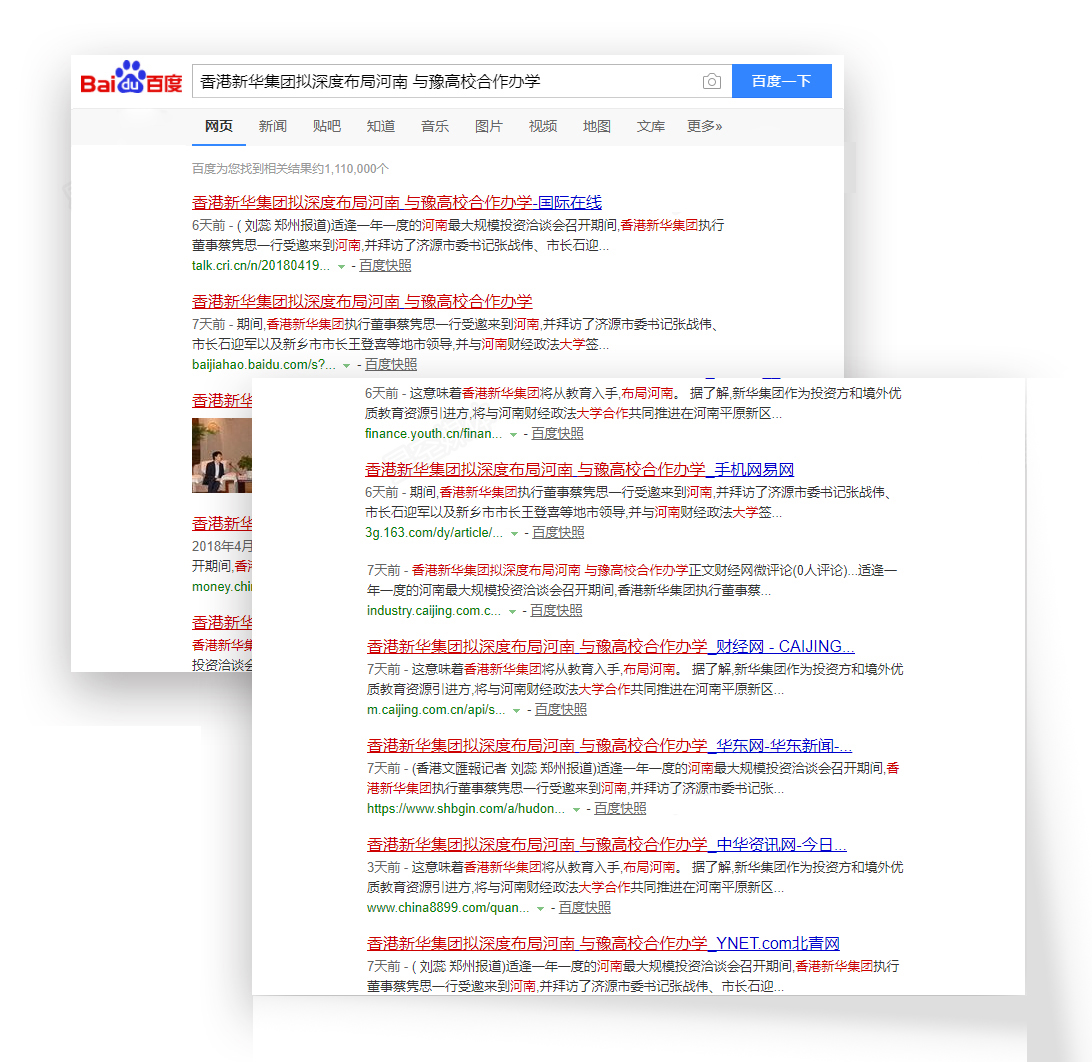Open the 中华资讯网-今日 result title
The width and height of the screenshot is (1092, 1062).
pos(607,845)
